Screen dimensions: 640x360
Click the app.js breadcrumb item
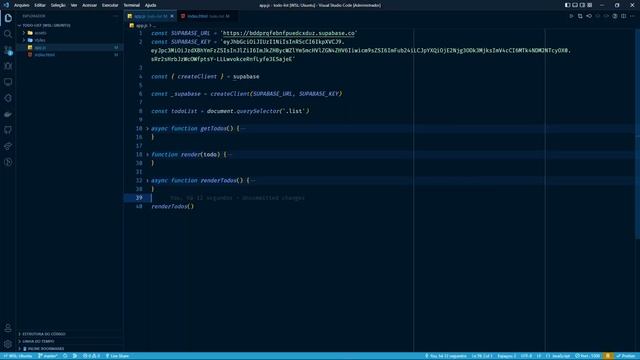[x=142, y=25]
